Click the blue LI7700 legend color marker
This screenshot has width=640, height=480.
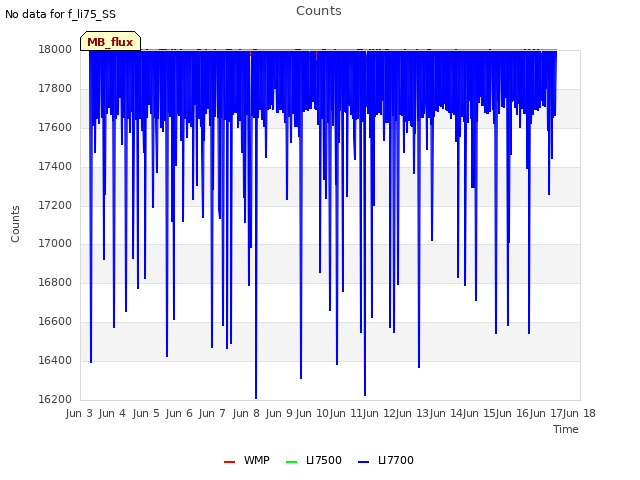tap(363, 462)
